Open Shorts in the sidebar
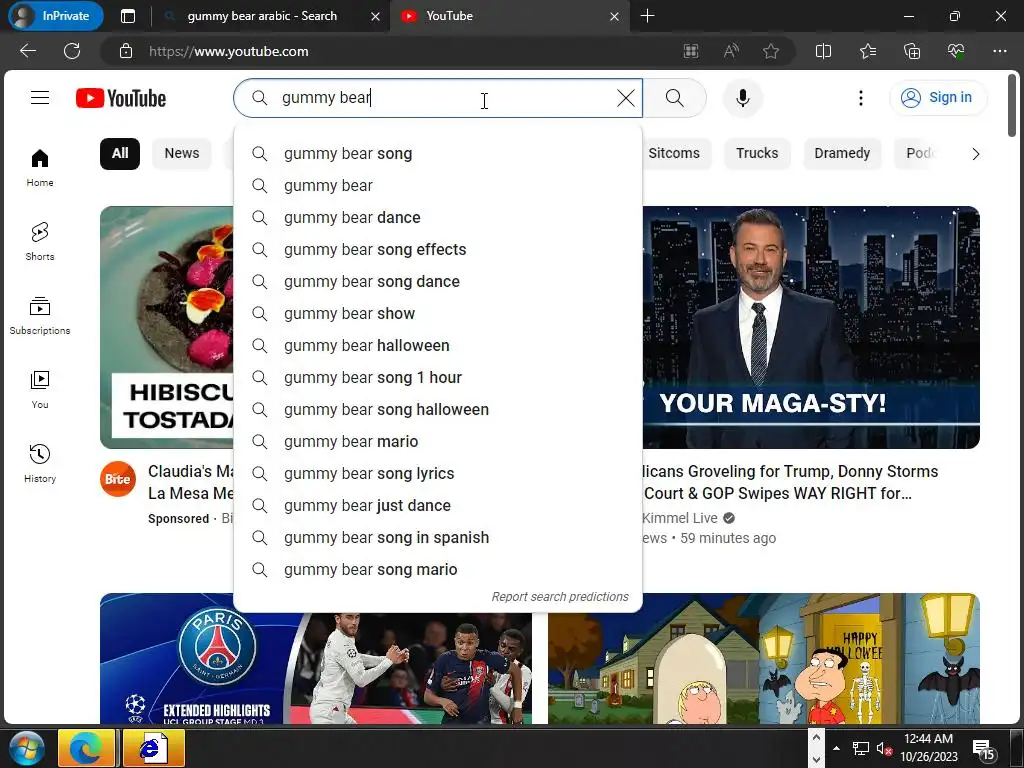 (40, 242)
